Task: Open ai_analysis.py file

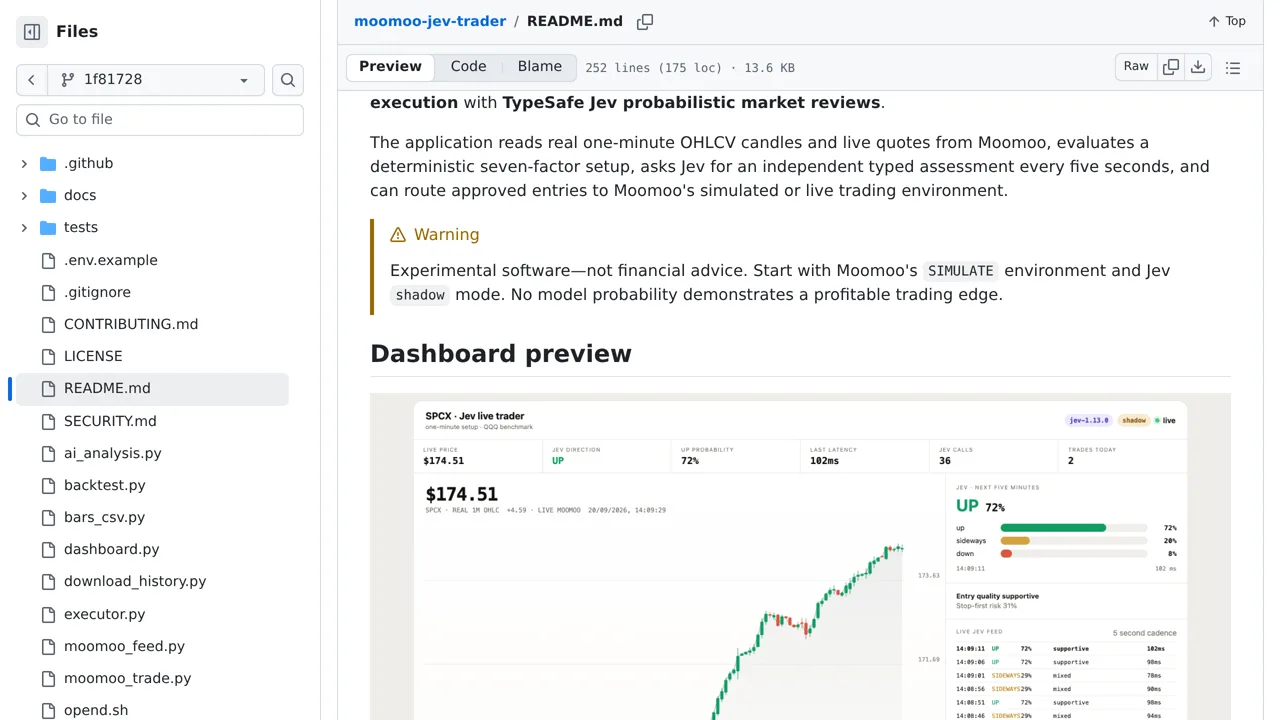Action: (113, 453)
